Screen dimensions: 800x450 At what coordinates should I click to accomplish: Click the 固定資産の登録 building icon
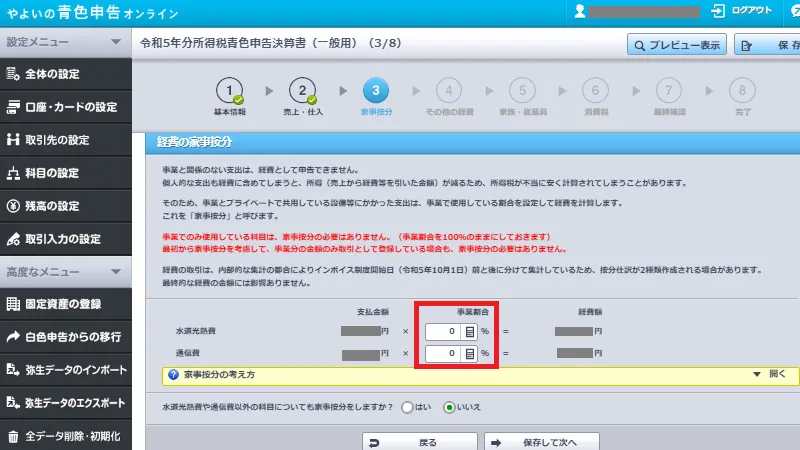click(13, 304)
